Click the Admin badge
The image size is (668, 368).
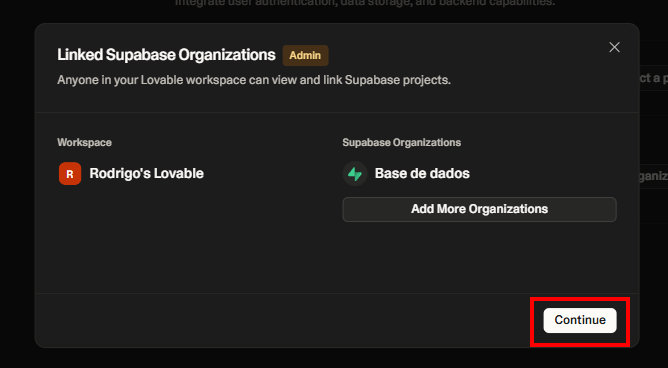(305, 55)
